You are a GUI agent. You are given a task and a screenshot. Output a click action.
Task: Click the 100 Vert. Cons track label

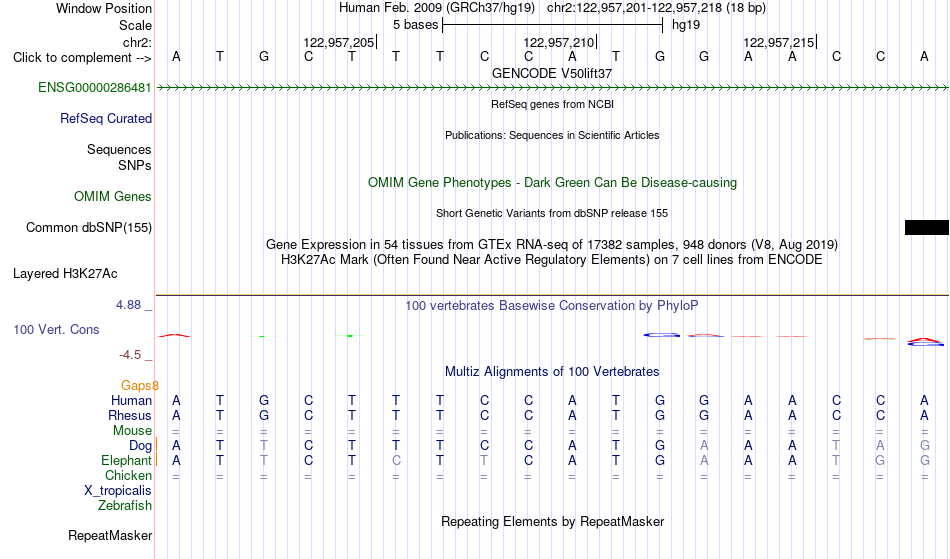[x=56, y=329]
